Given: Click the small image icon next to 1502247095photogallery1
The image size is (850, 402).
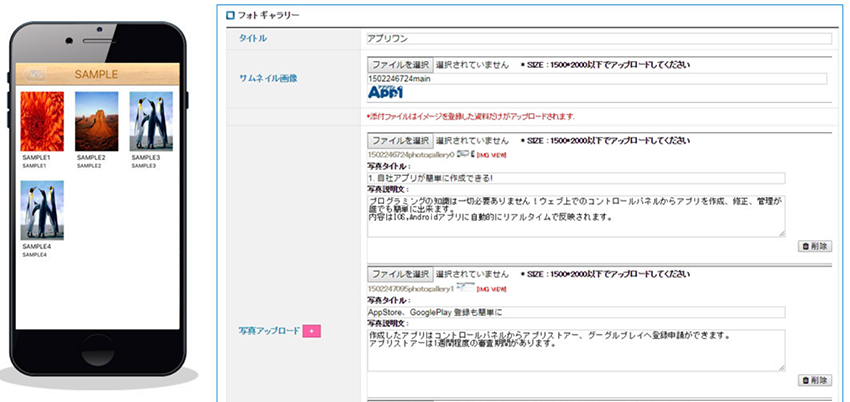Looking at the screenshot, I should (465, 287).
